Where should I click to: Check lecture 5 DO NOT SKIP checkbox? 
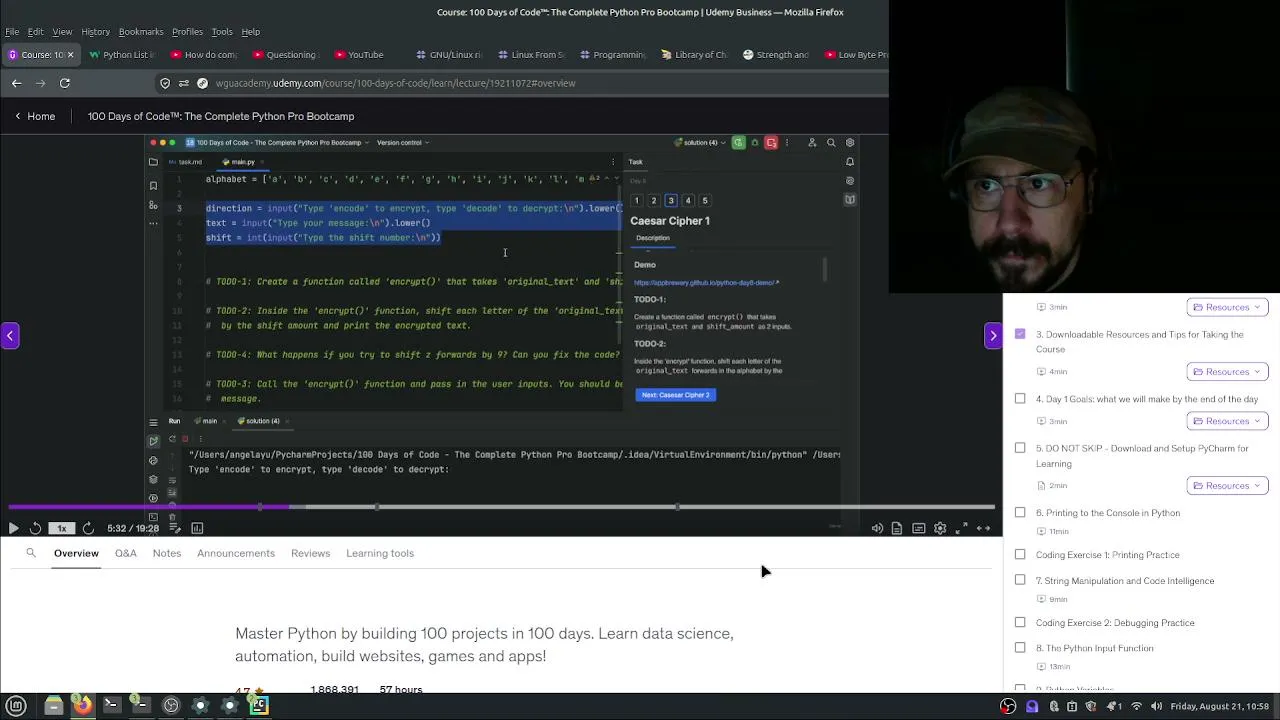pyautogui.click(x=1020, y=448)
